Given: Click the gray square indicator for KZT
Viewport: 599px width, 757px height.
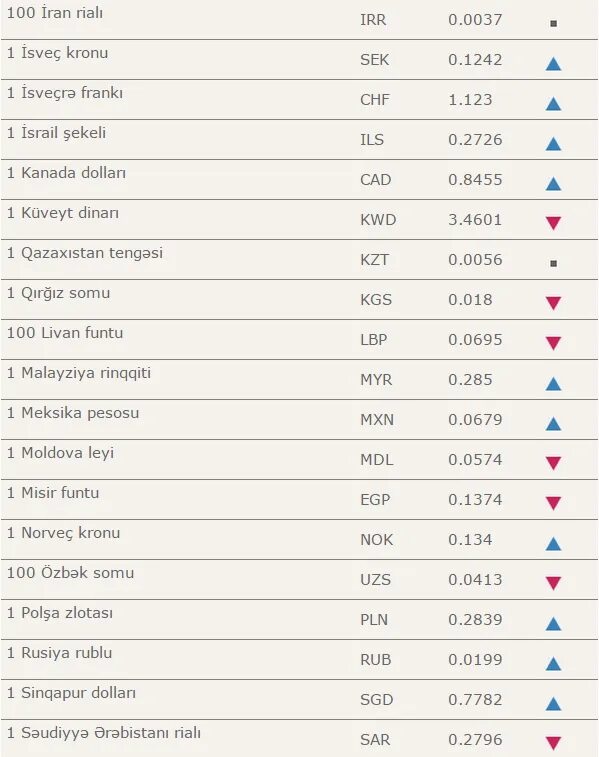Looking at the screenshot, I should 554,263.
